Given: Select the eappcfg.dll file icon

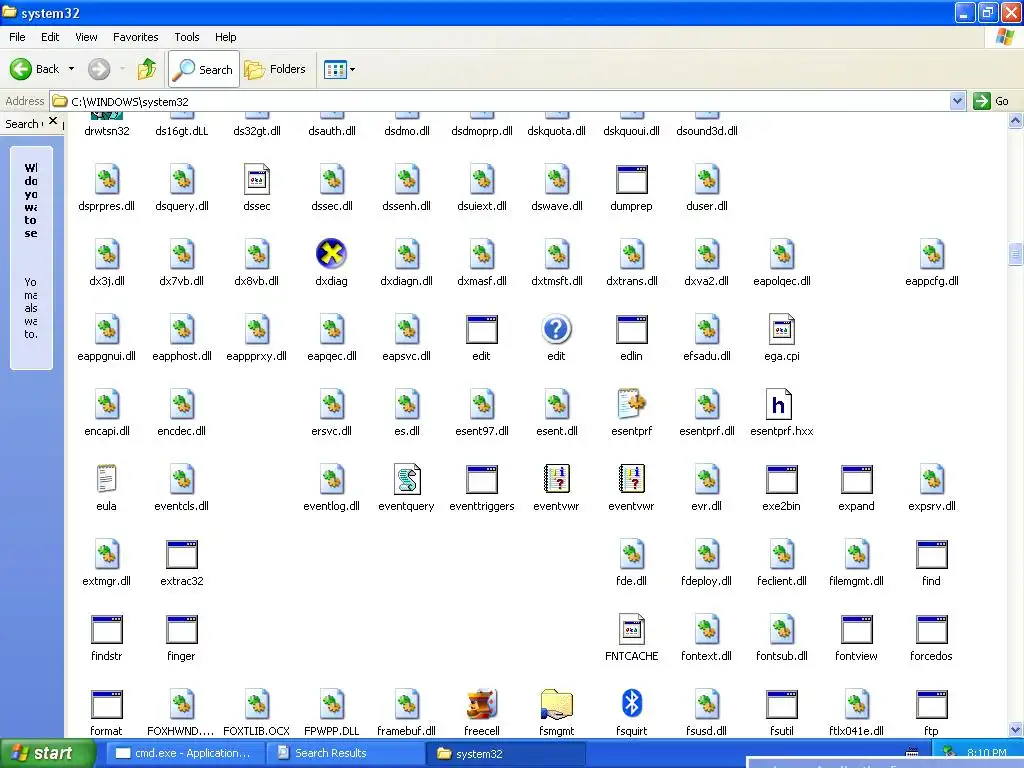Looking at the screenshot, I should [931, 254].
